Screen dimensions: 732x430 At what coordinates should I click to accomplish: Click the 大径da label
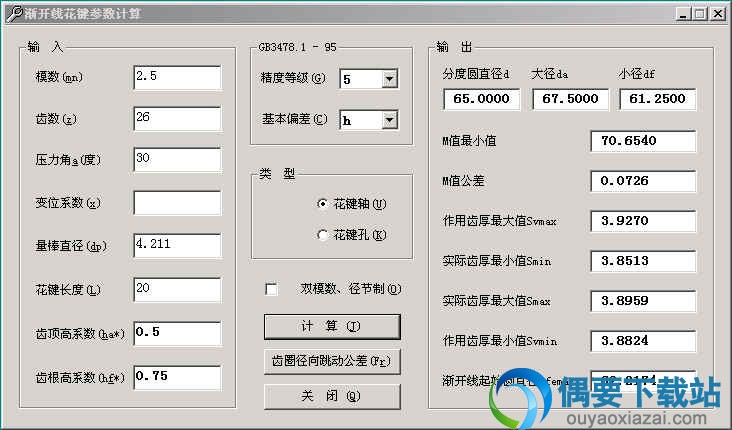pyautogui.click(x=549, y=74)
